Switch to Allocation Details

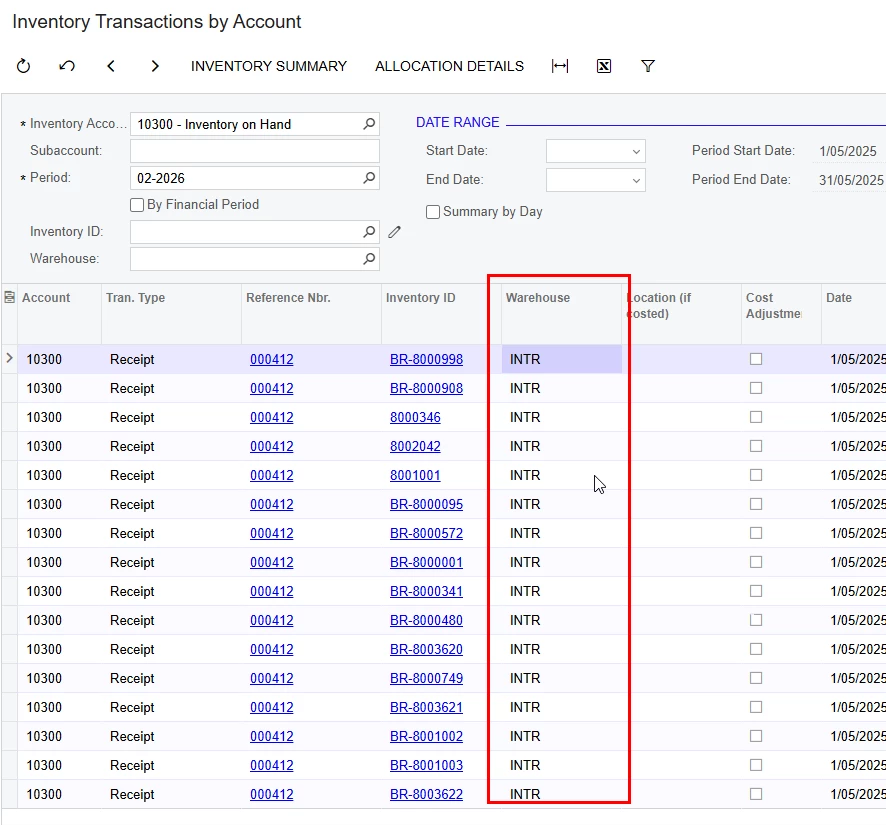pos(448,66)
